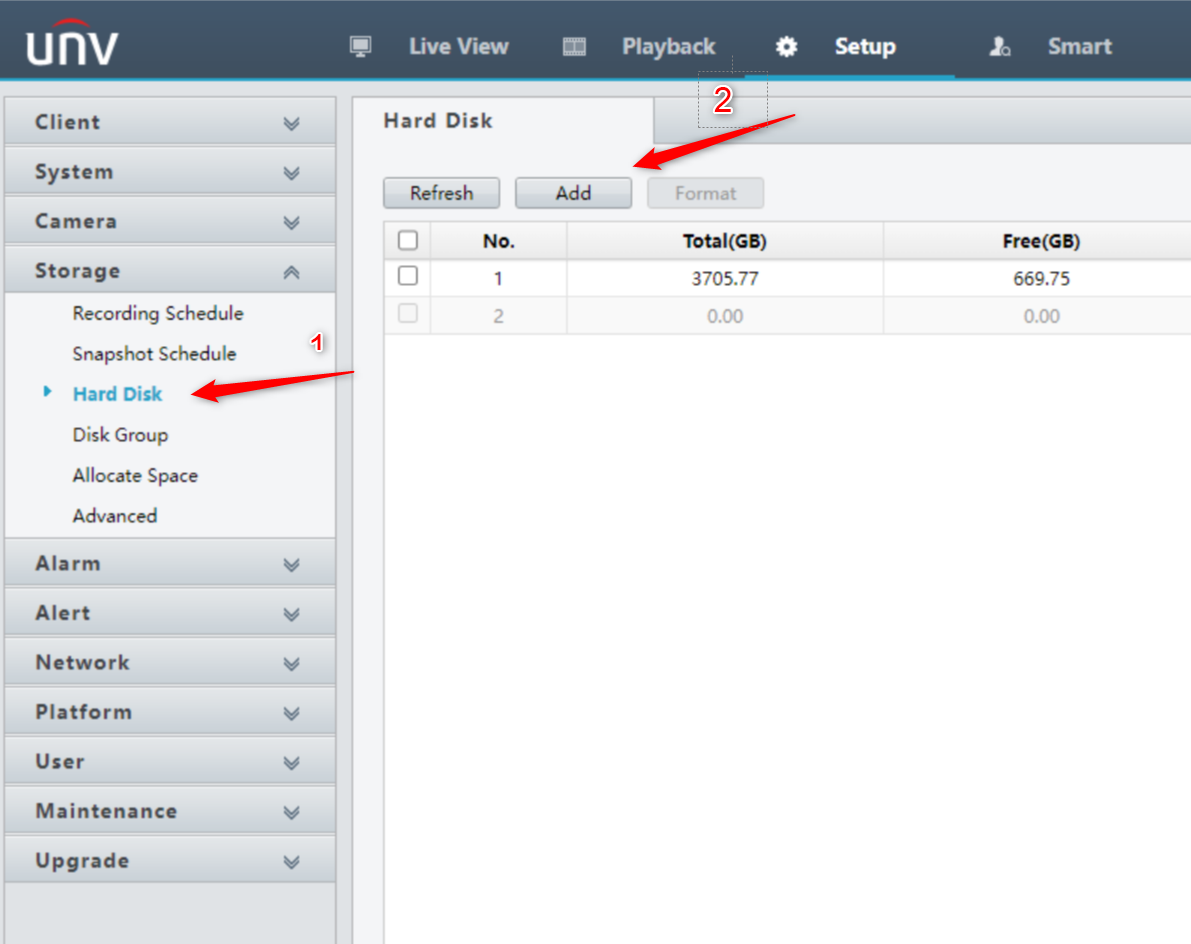Screen dimensions: 1191x944
Task: Click the Smart person-search icon
Action: coord(1000,47)
